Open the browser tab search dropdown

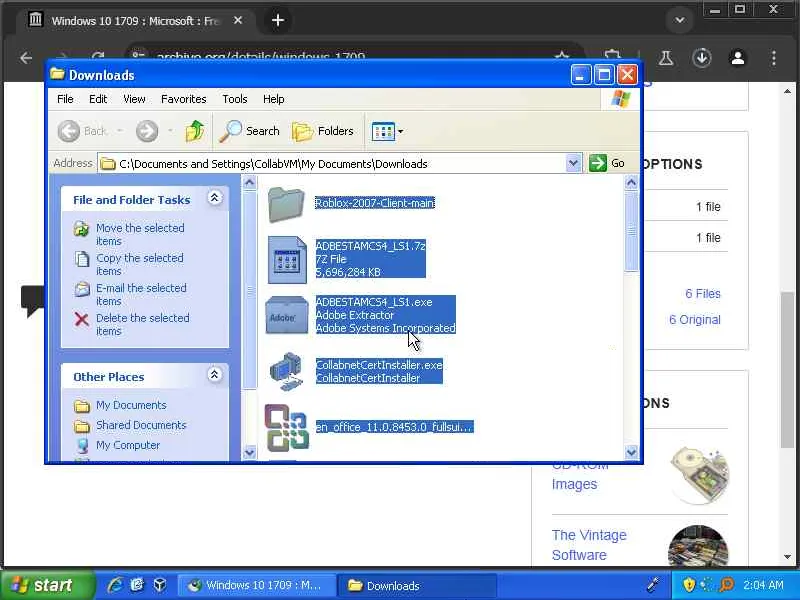point(680,20)
